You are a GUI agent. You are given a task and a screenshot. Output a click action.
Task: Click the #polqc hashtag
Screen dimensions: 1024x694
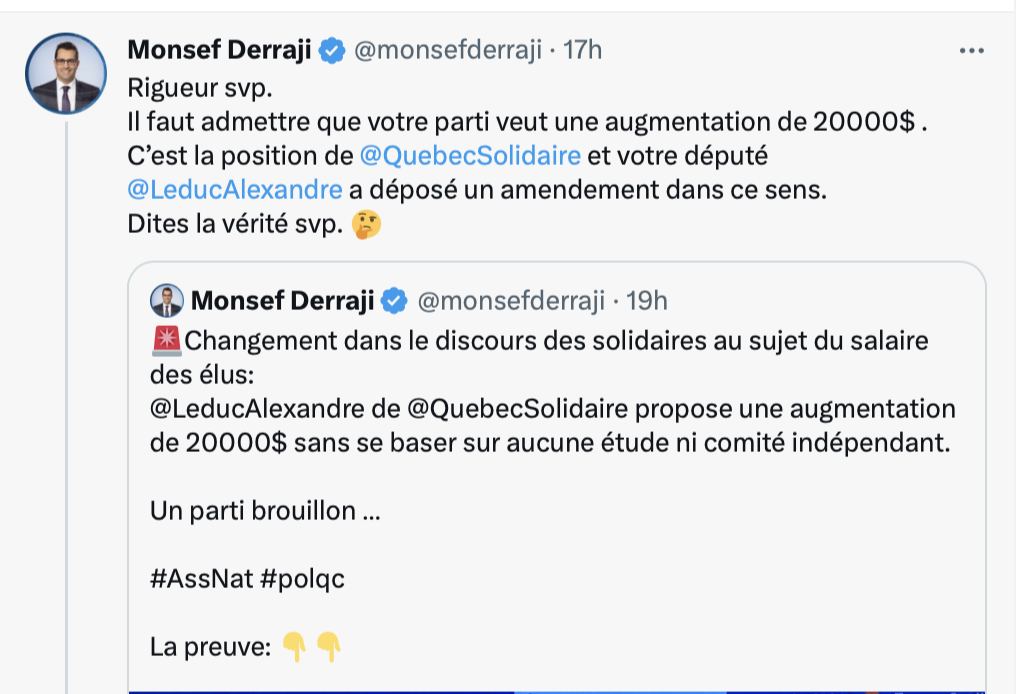coord(302,580)
